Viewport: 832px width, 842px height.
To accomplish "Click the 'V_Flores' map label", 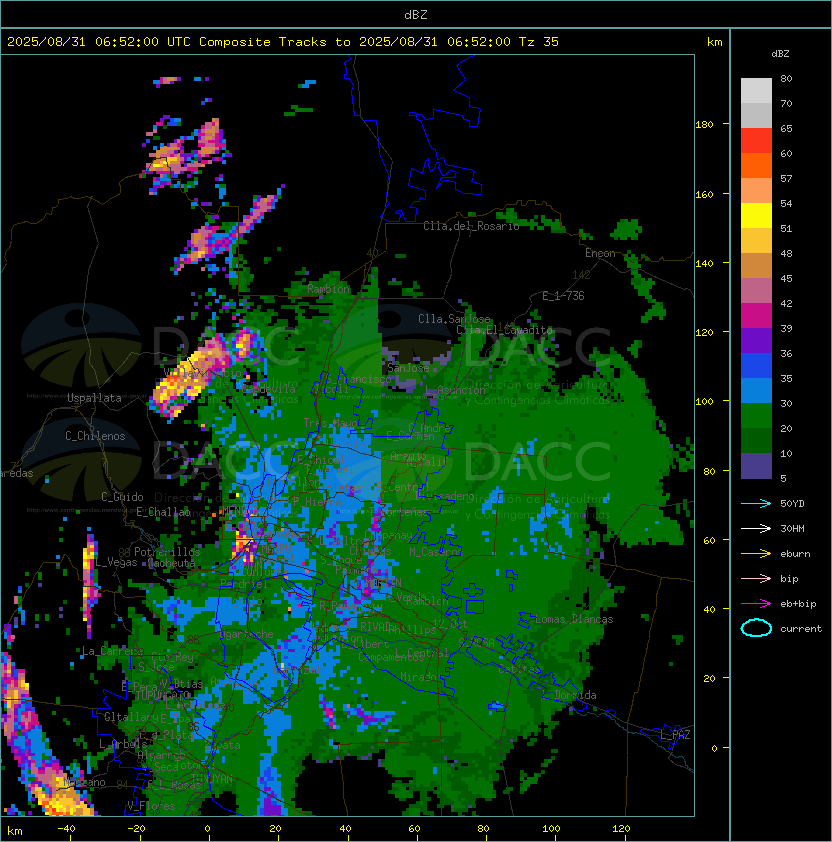I will coord(151,806).
